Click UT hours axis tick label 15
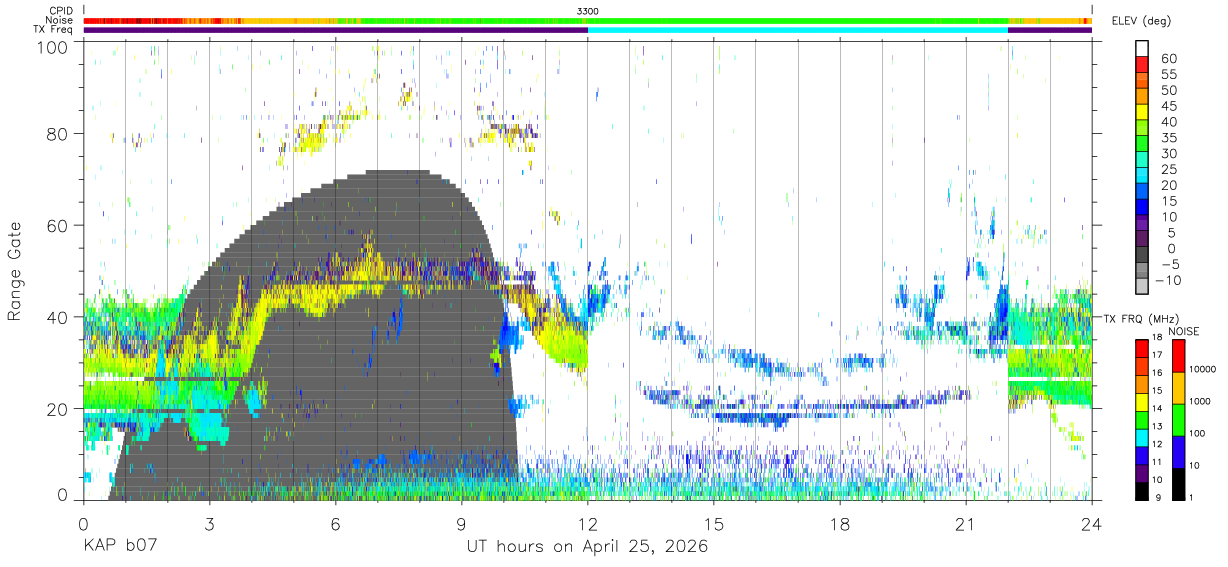The width and height of the screenshot is (1228, 567). 714,524
